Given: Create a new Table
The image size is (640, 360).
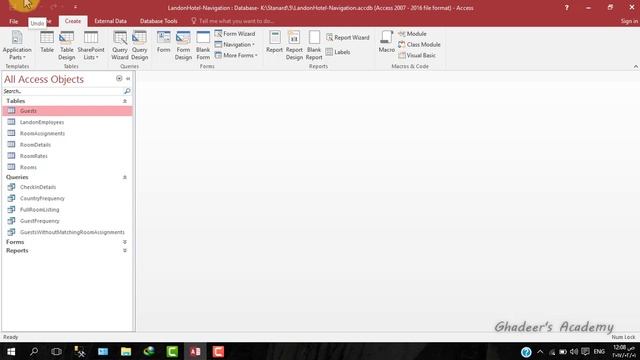Looking at the screenshot, I should point(47,42).
